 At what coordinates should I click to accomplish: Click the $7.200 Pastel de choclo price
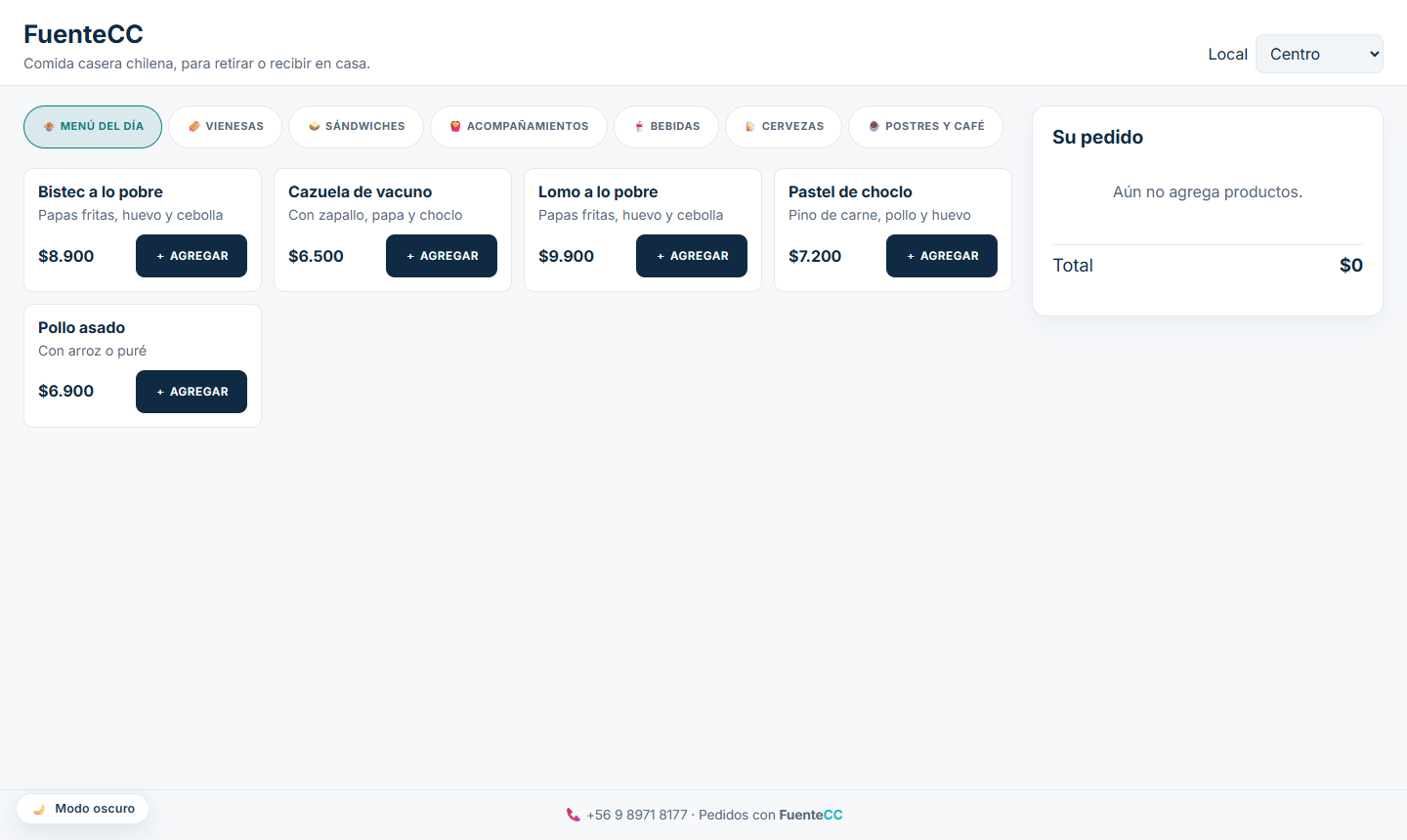click(815, 256)
